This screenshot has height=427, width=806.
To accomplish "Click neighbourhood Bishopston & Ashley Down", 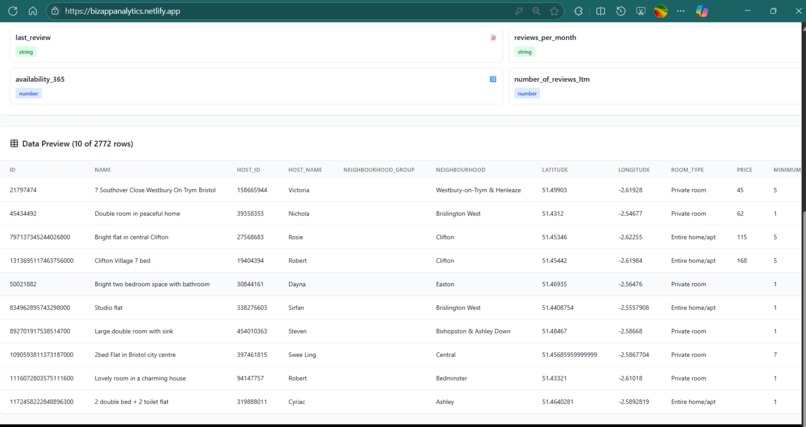I will 473,331.
